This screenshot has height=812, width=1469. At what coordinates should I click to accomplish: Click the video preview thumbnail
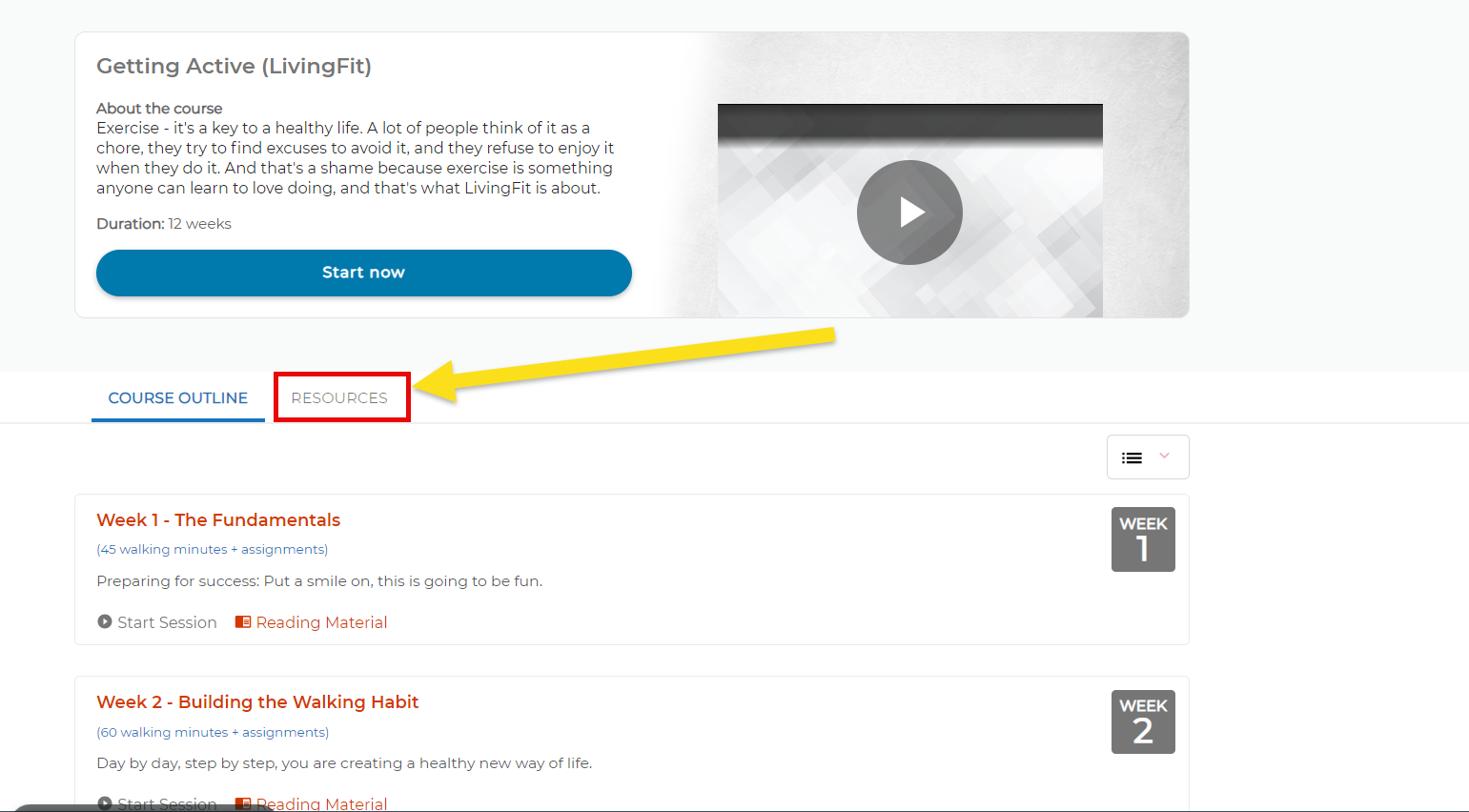tap(909, 211)
